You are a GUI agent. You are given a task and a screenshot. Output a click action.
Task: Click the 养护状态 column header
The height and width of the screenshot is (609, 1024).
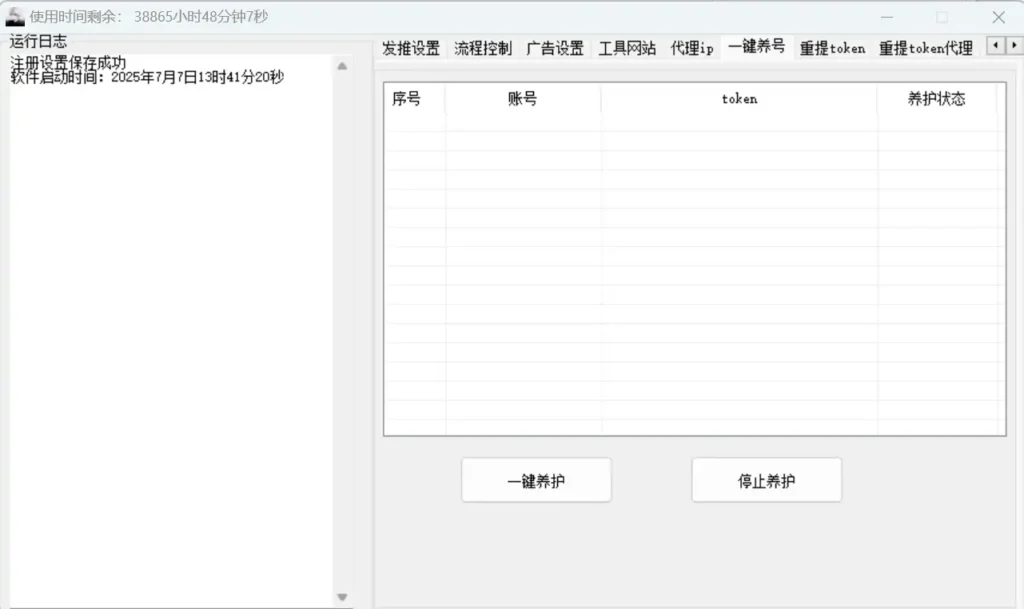[936, 99]
